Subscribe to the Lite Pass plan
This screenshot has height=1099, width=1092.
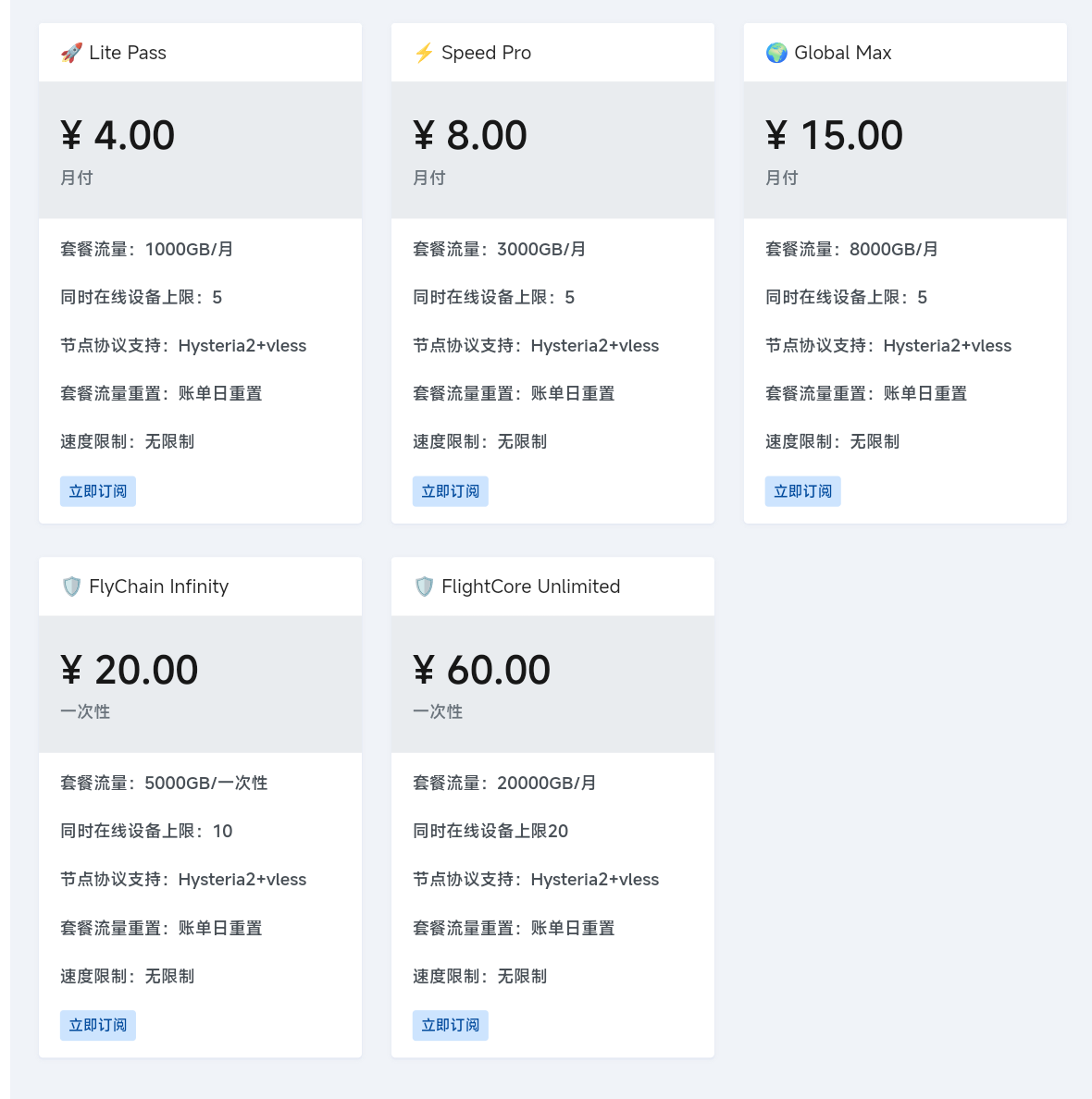coord(98,491)
